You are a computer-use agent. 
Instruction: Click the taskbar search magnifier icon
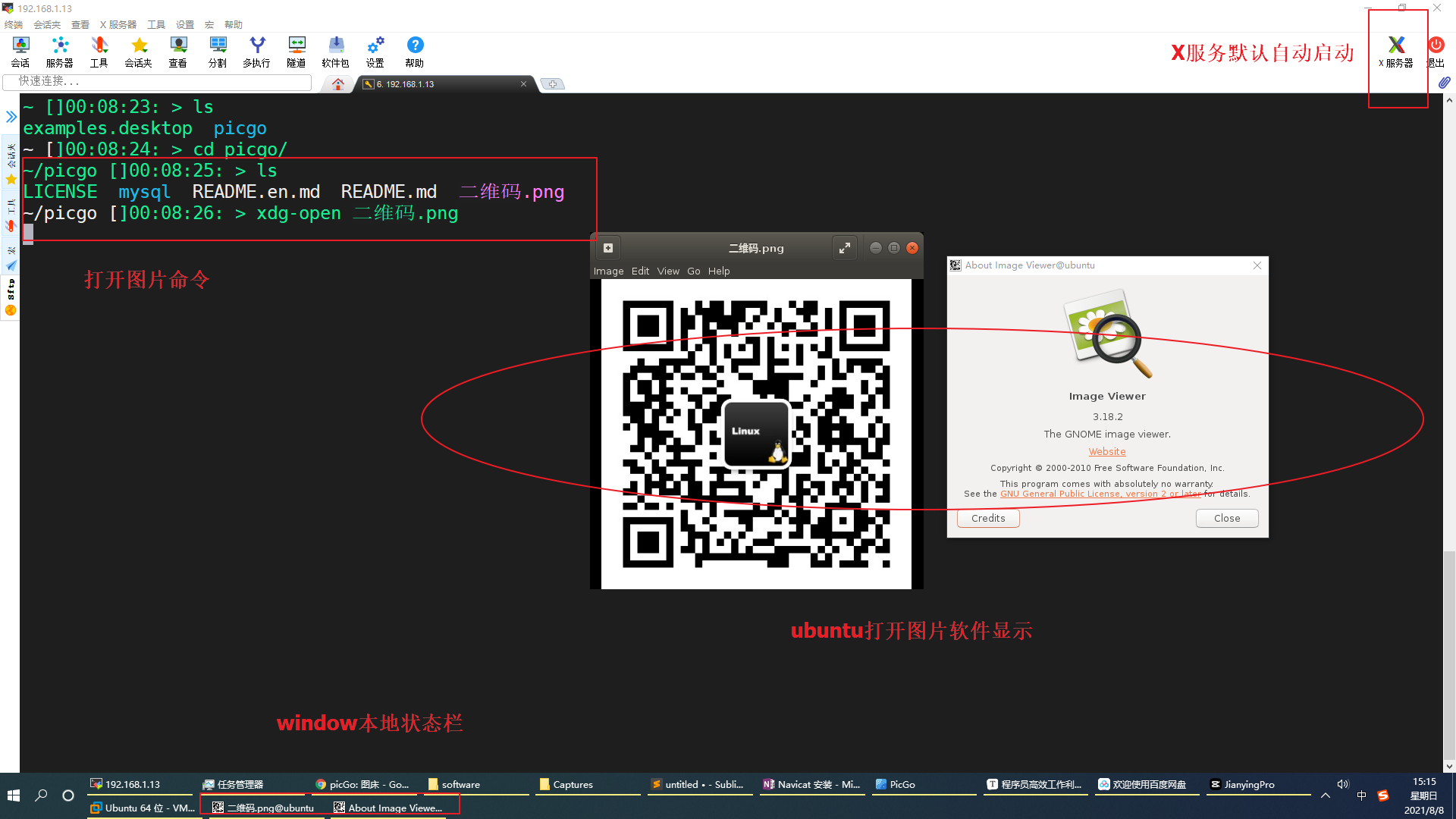(41, 795)
